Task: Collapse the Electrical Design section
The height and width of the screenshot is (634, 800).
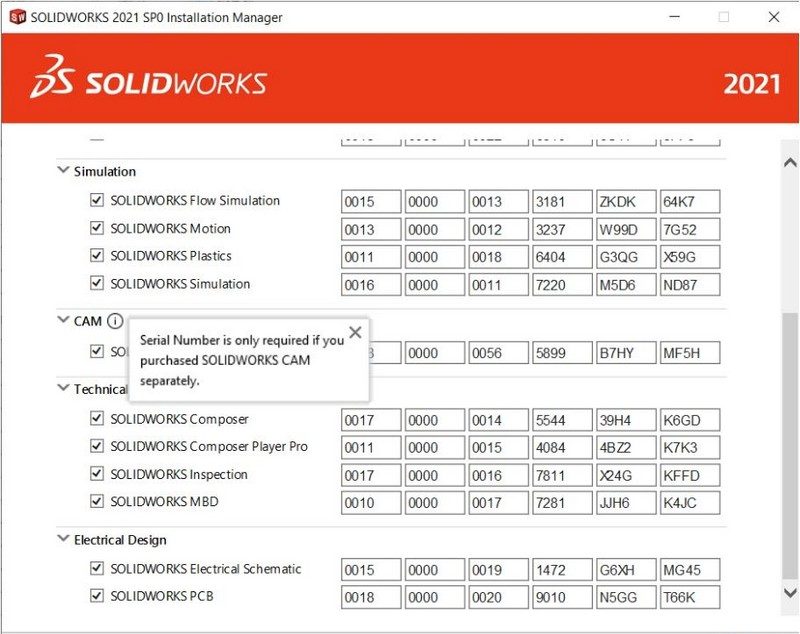Action: [x=63, y=538]
